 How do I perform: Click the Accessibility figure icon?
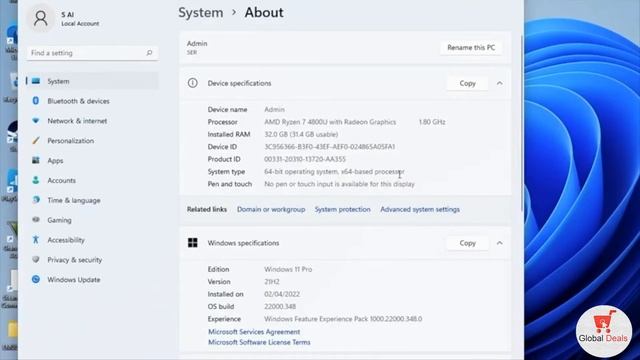pos(36,240)
